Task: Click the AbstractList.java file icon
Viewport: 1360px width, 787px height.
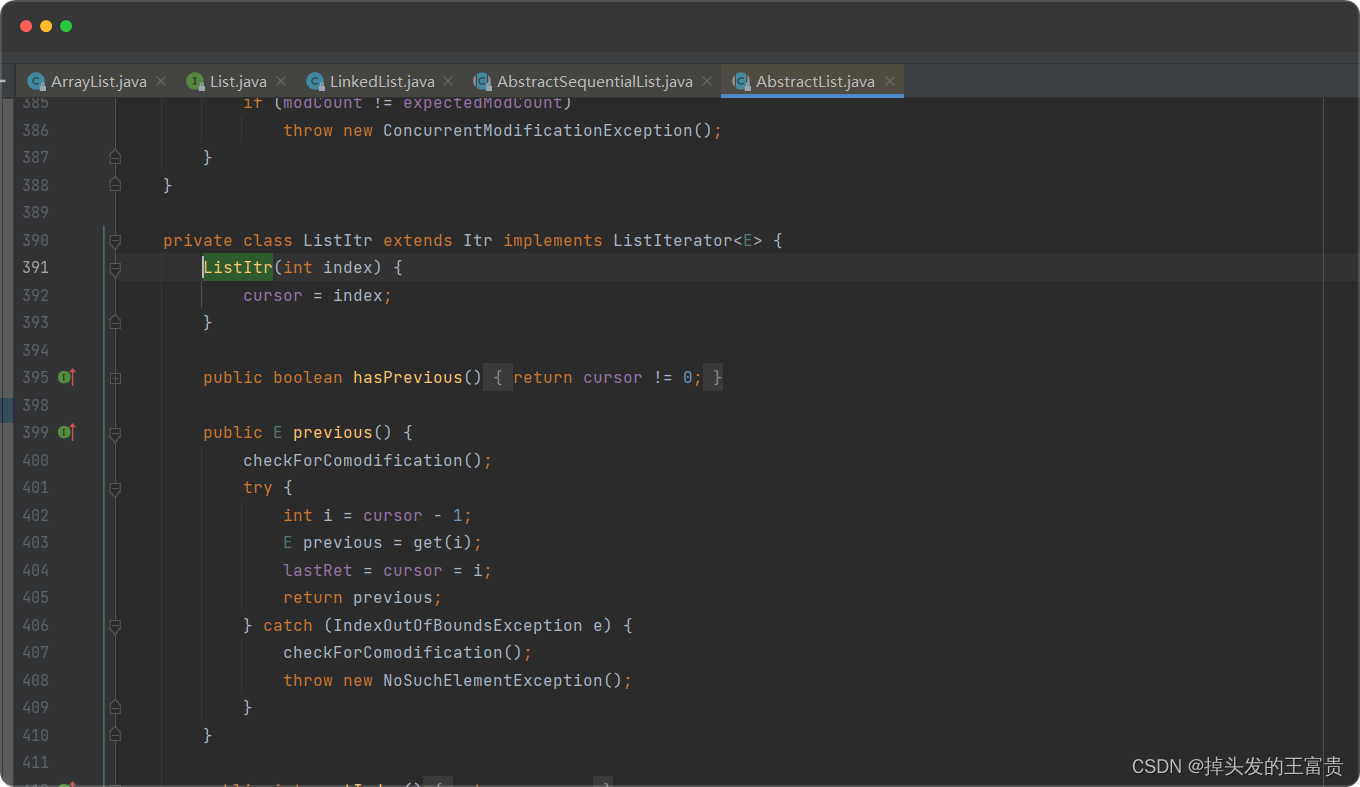Action: coord(742,82)
